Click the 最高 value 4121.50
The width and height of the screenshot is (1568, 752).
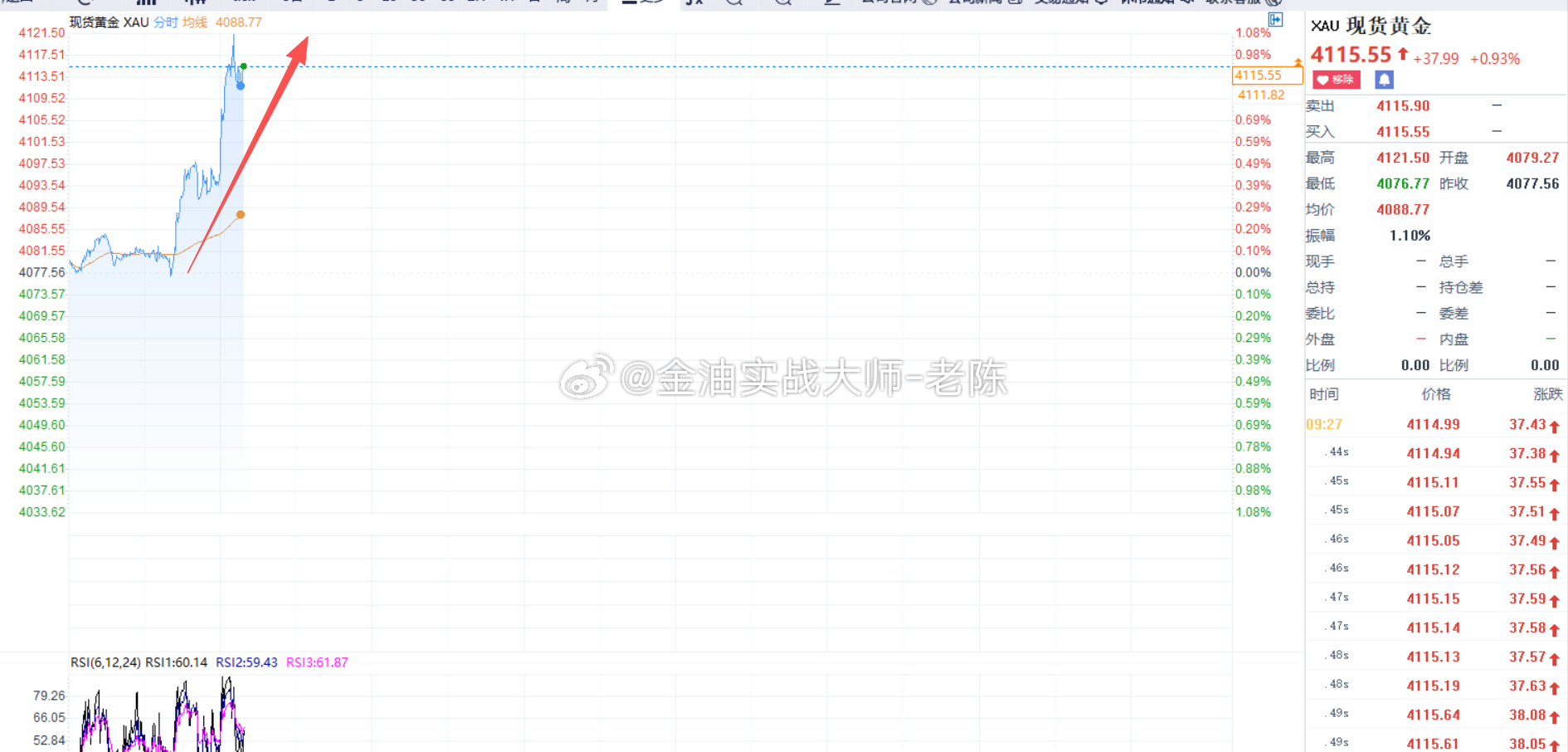point(1403,158)
